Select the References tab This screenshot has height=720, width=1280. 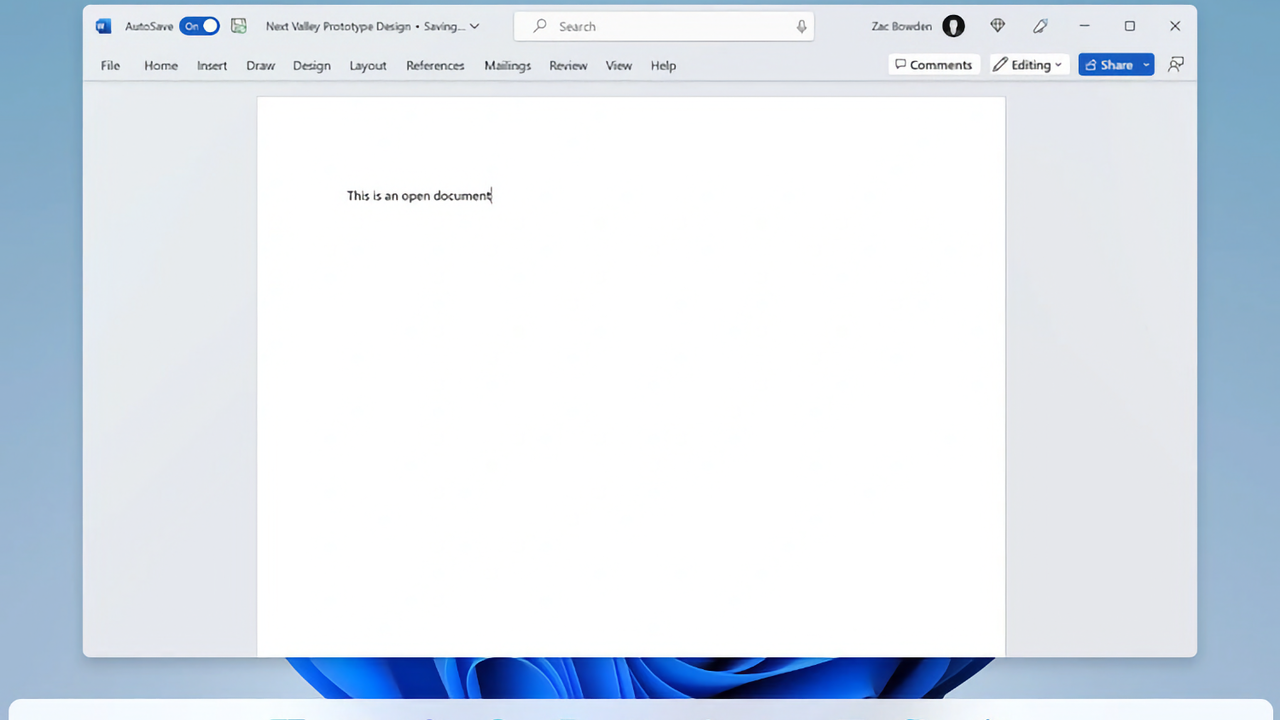(435, 66)
